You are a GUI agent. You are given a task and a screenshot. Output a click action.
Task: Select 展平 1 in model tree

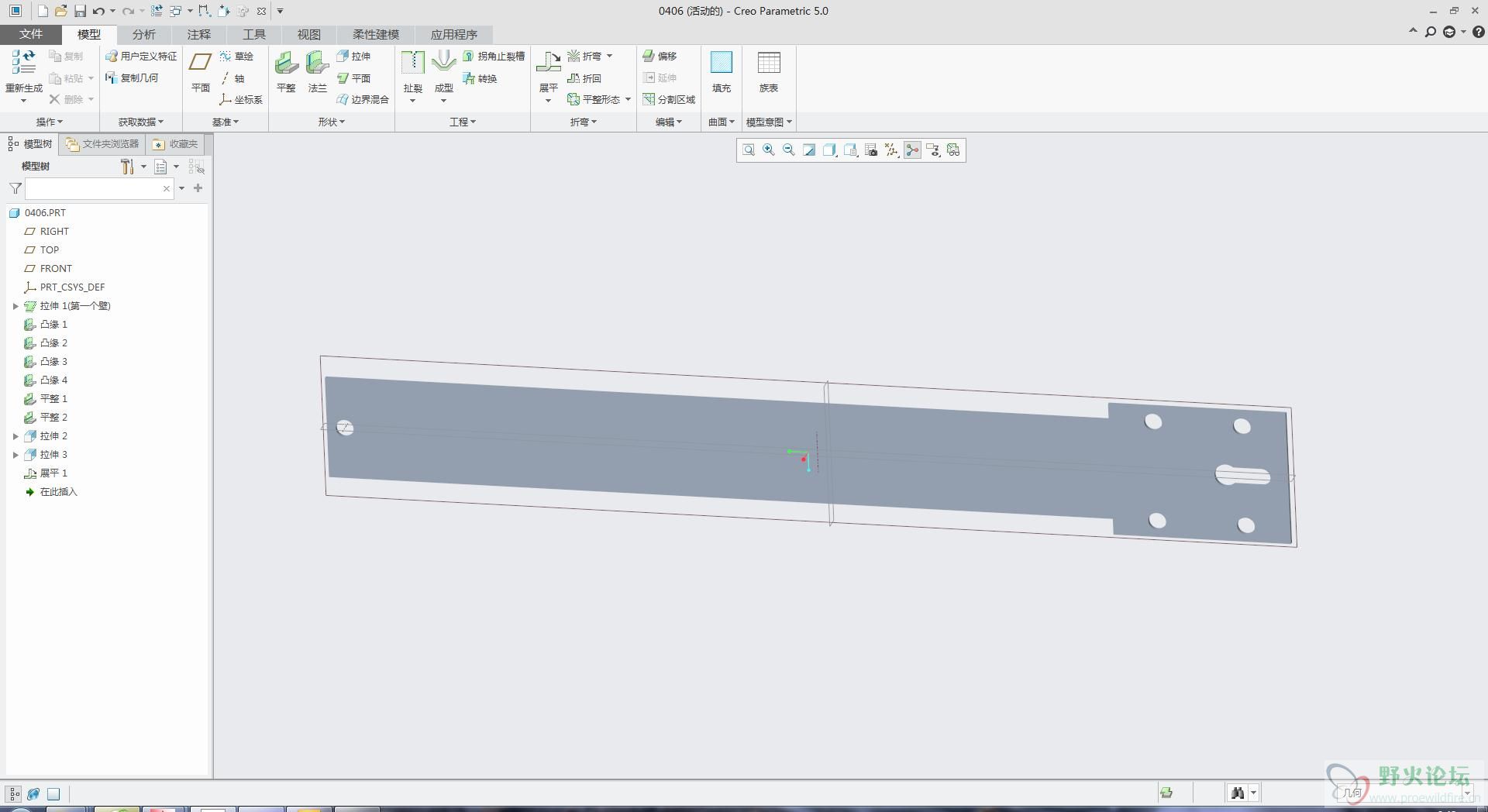pyautogui.click(x=46, y=473)
